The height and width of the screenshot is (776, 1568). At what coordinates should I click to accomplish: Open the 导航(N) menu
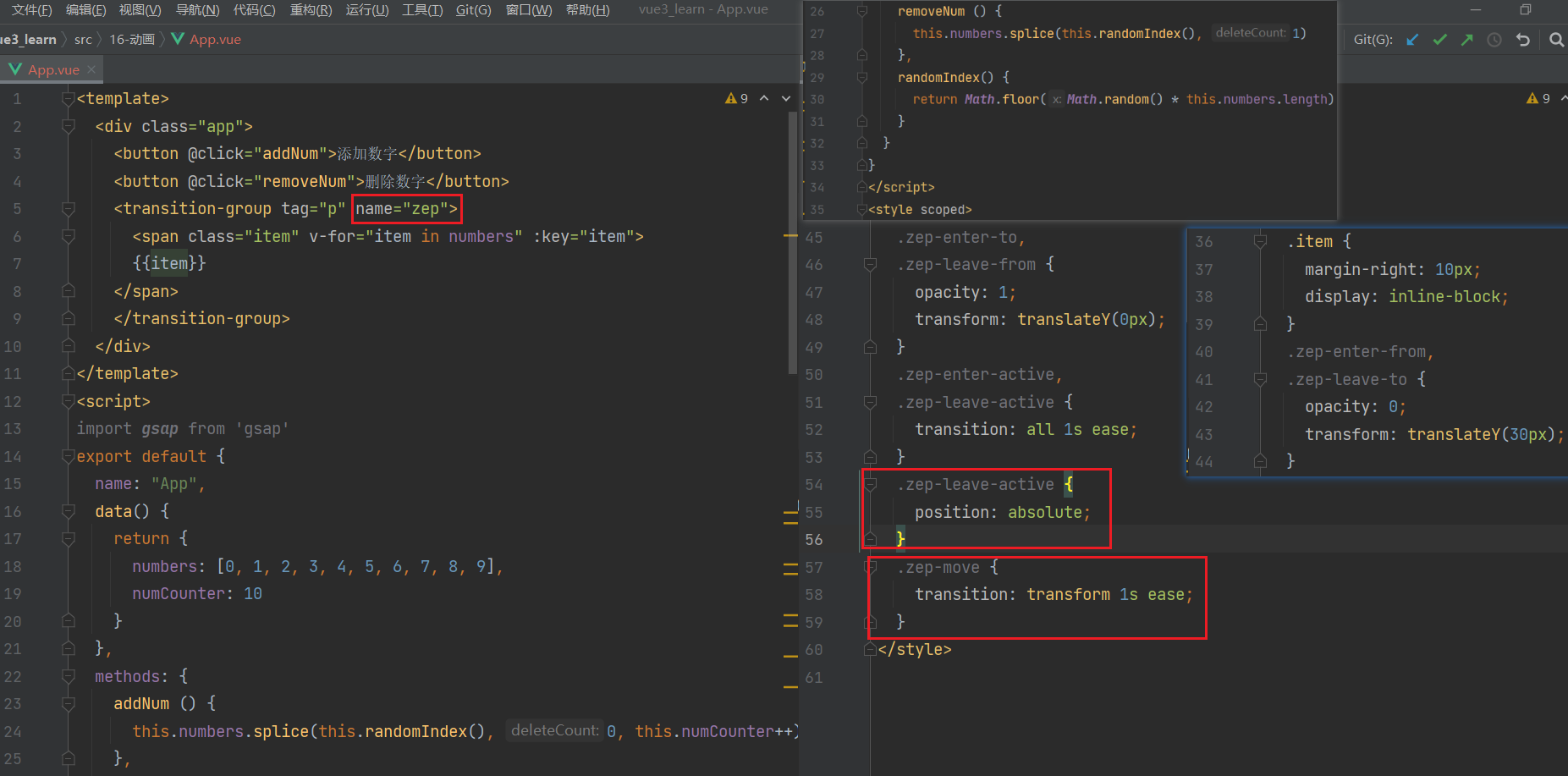(x=197, y=9)
